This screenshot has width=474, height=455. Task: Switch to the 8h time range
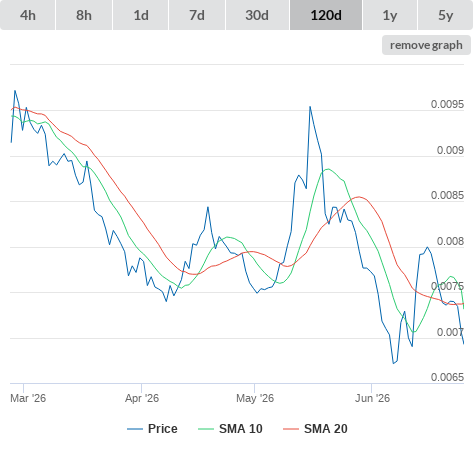click(84, 15)
